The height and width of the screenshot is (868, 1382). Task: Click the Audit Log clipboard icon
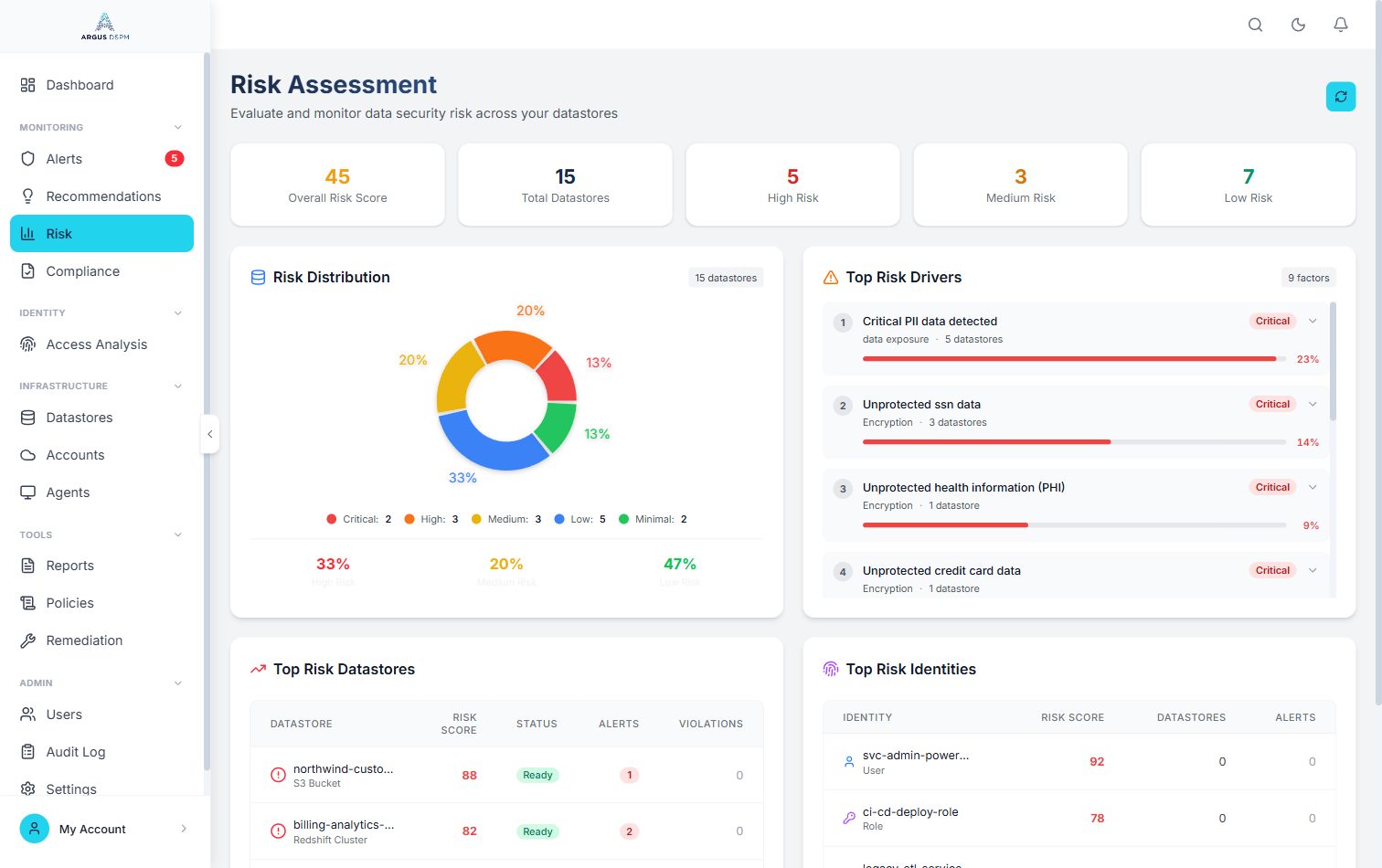coord(28,752)
